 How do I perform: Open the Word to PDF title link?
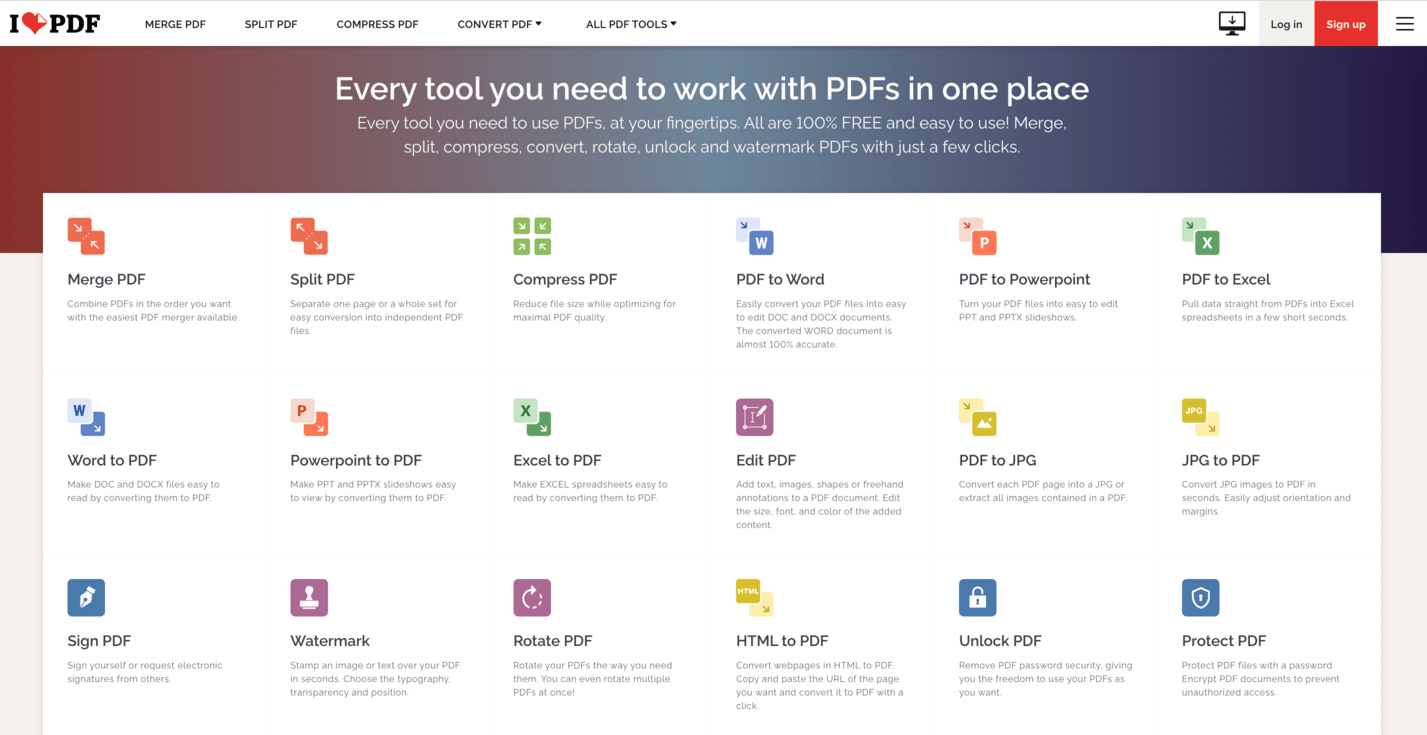point(112,460)
